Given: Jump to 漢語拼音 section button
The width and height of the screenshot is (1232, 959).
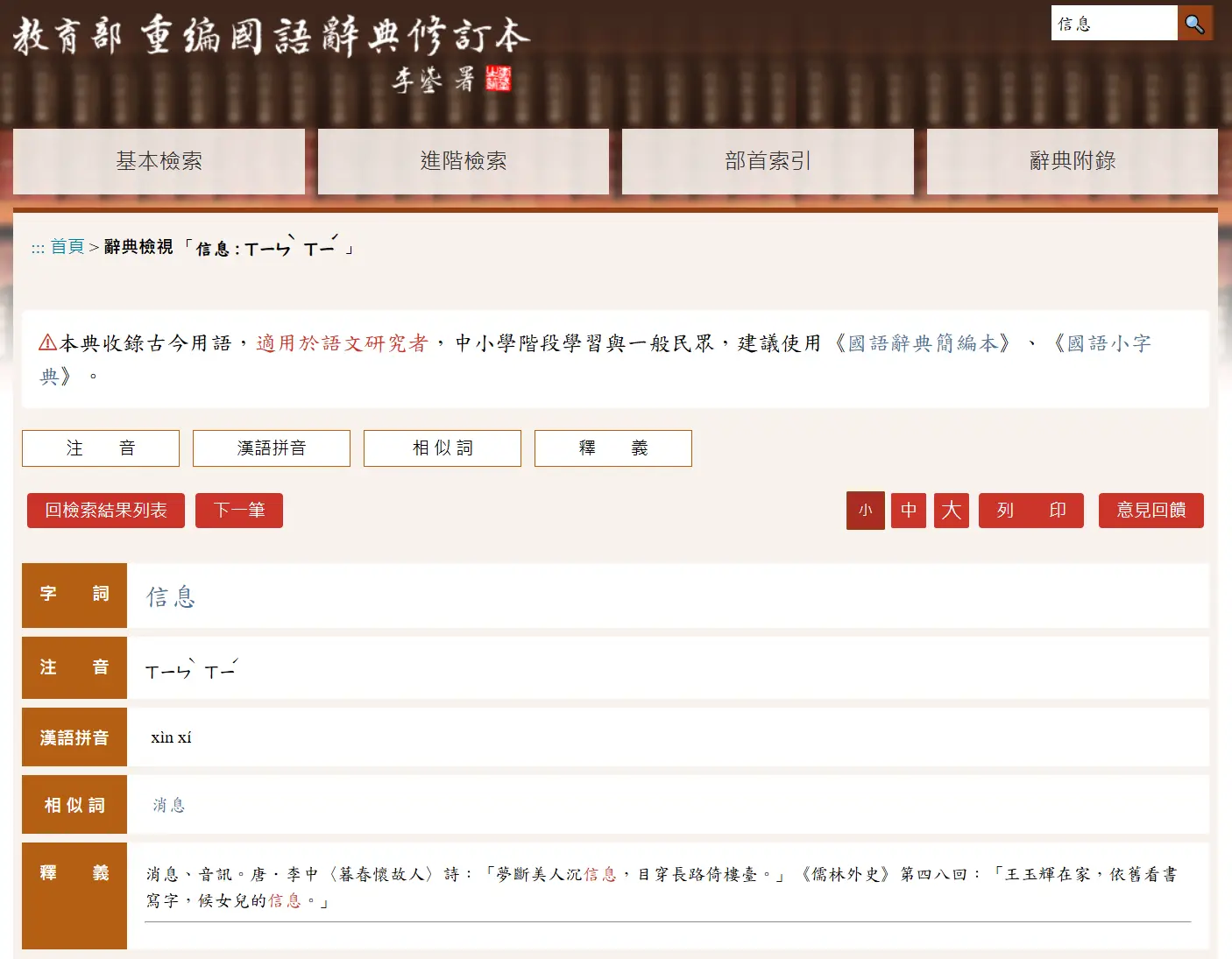Looking at the screenshot, I should (x=272, y=448).
